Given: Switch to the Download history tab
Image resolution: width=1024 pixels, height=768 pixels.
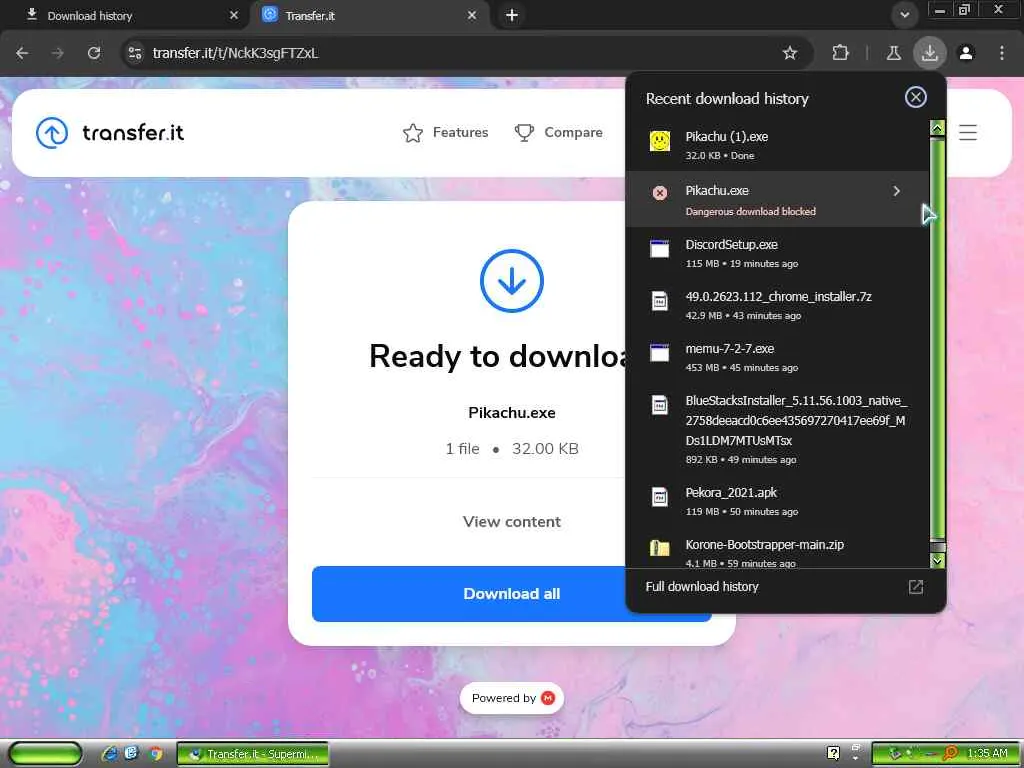Looking at the screenshot, I should click(127, 15).
